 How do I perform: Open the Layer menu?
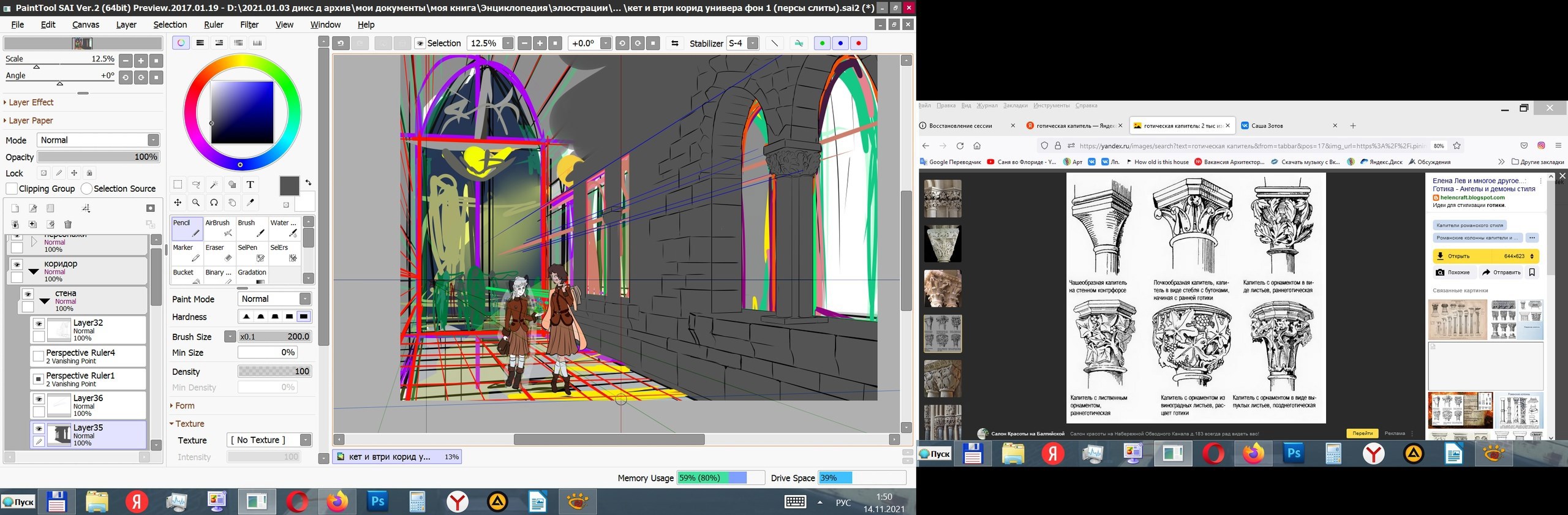click(x=126, y=24)
